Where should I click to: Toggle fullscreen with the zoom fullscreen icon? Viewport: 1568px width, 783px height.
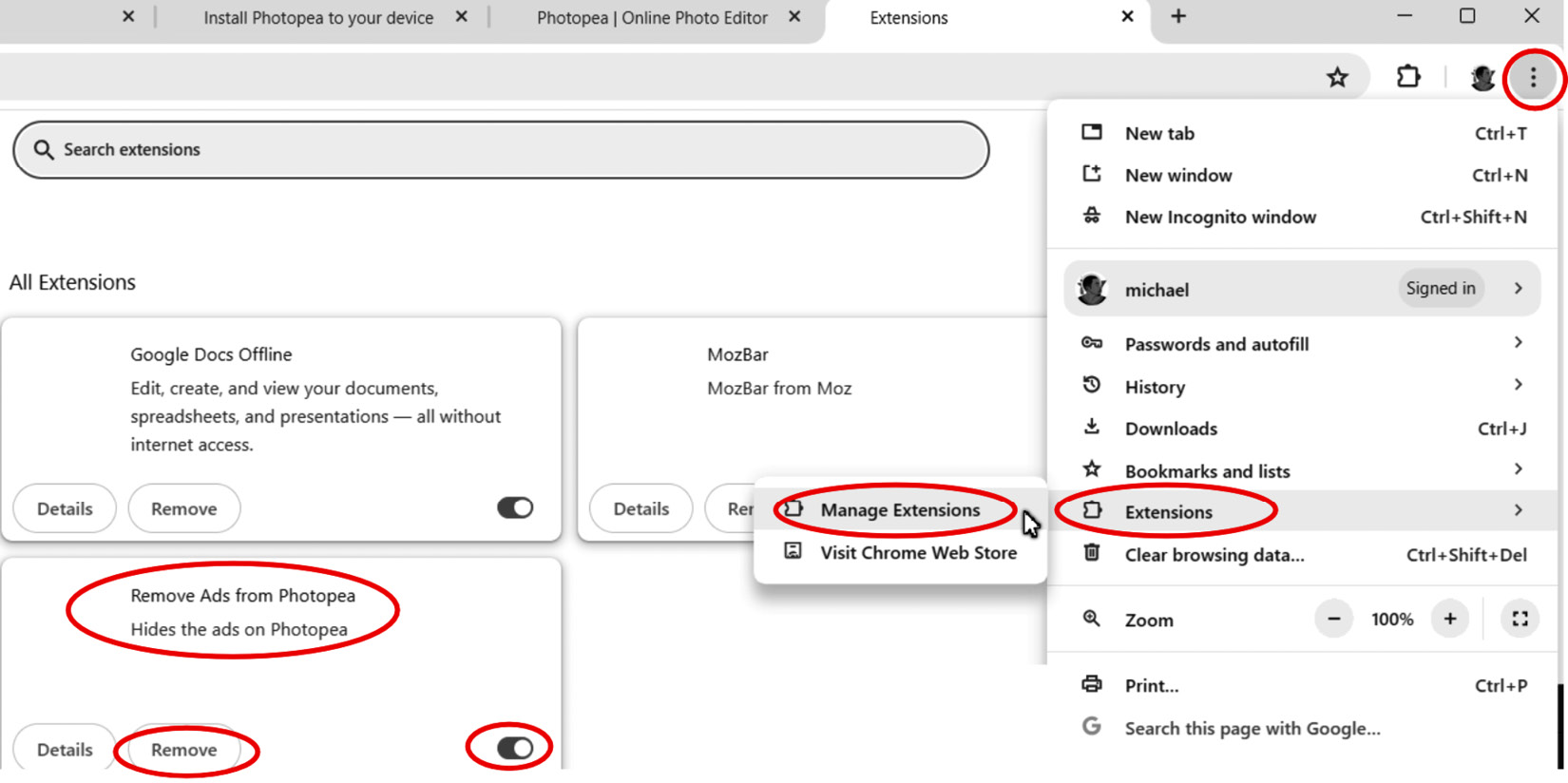click(x=1520, y=619)
